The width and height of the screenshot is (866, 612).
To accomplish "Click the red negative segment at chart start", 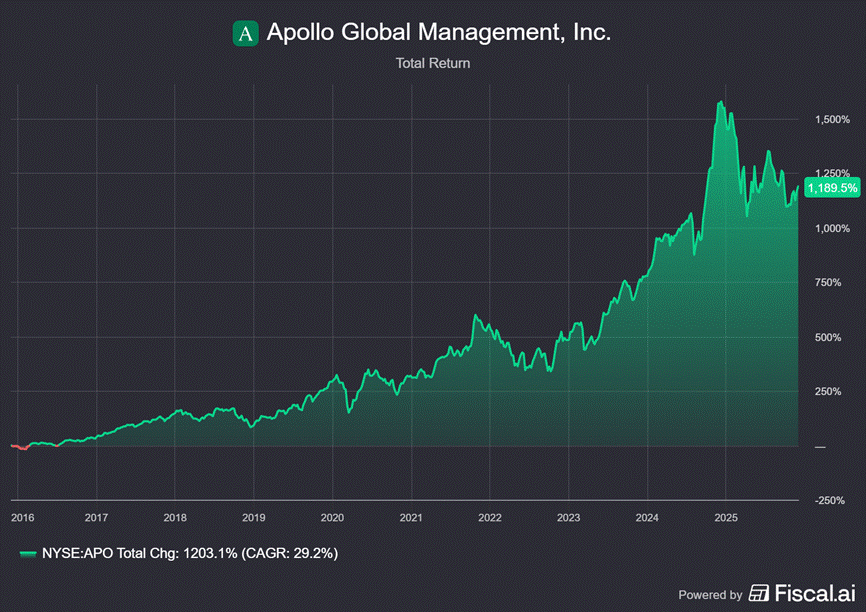I will tap(19, 447).
